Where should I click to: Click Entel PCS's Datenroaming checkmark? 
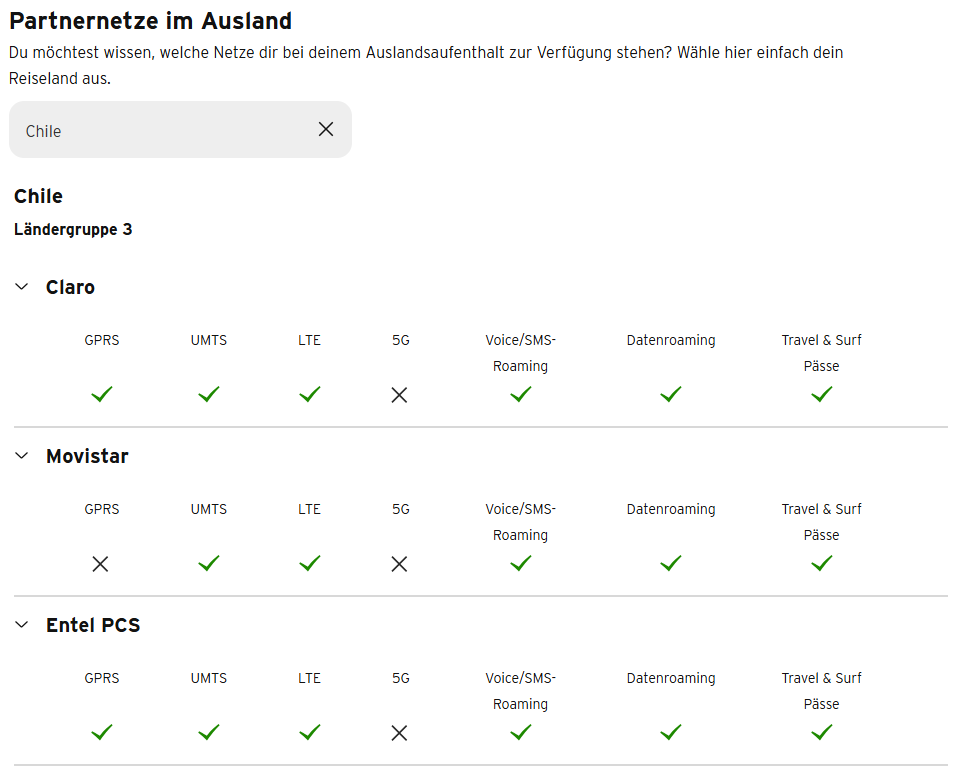tap(671, 733)
